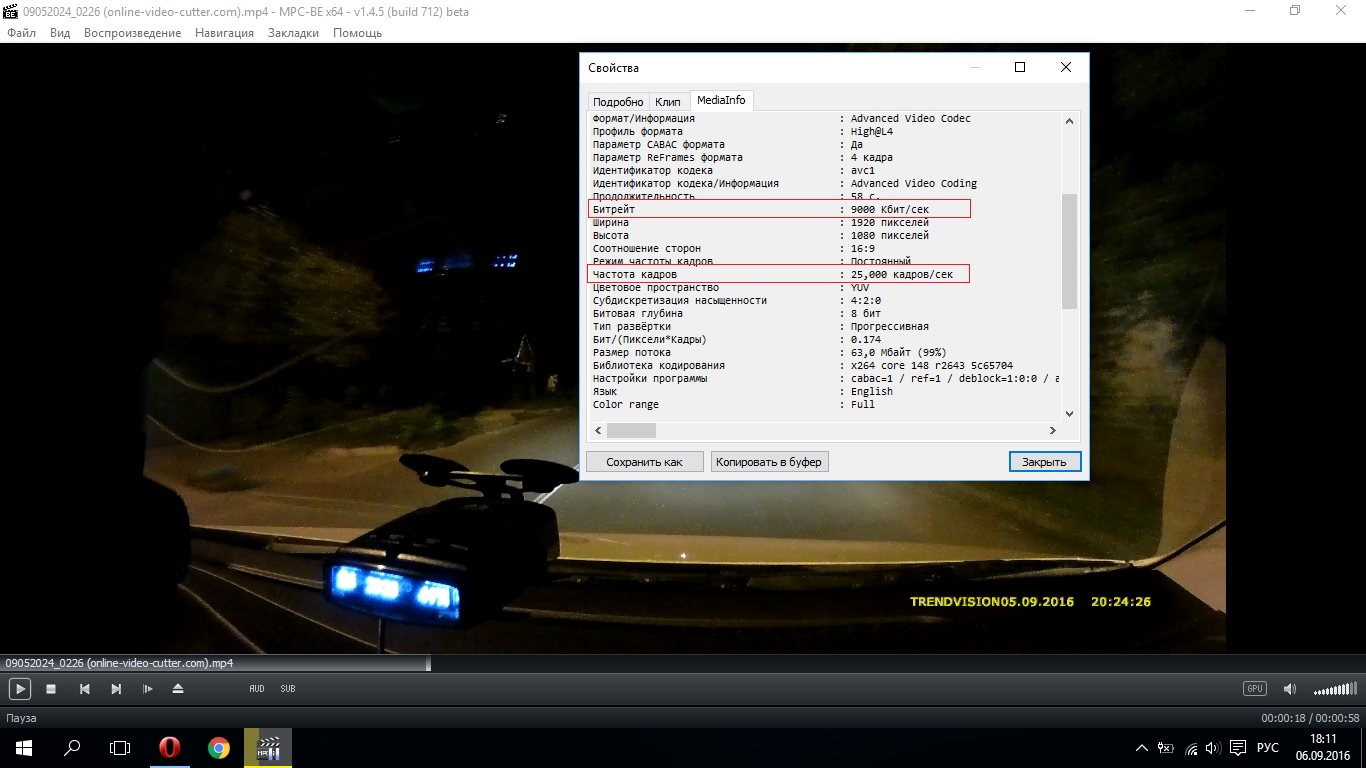The height and width of the screenshot is (768, 1366).
Task: Switch to the Клип tab
Action: [x=668, y=102]
